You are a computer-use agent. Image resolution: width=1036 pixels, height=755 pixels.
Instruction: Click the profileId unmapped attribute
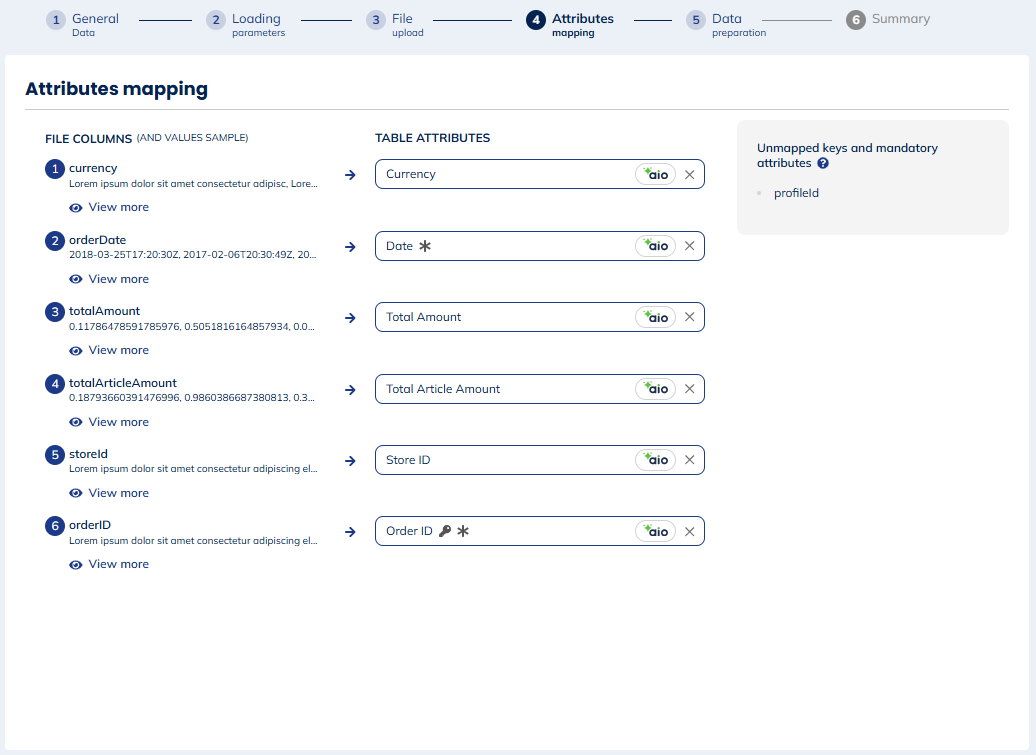tap(796, 193)
